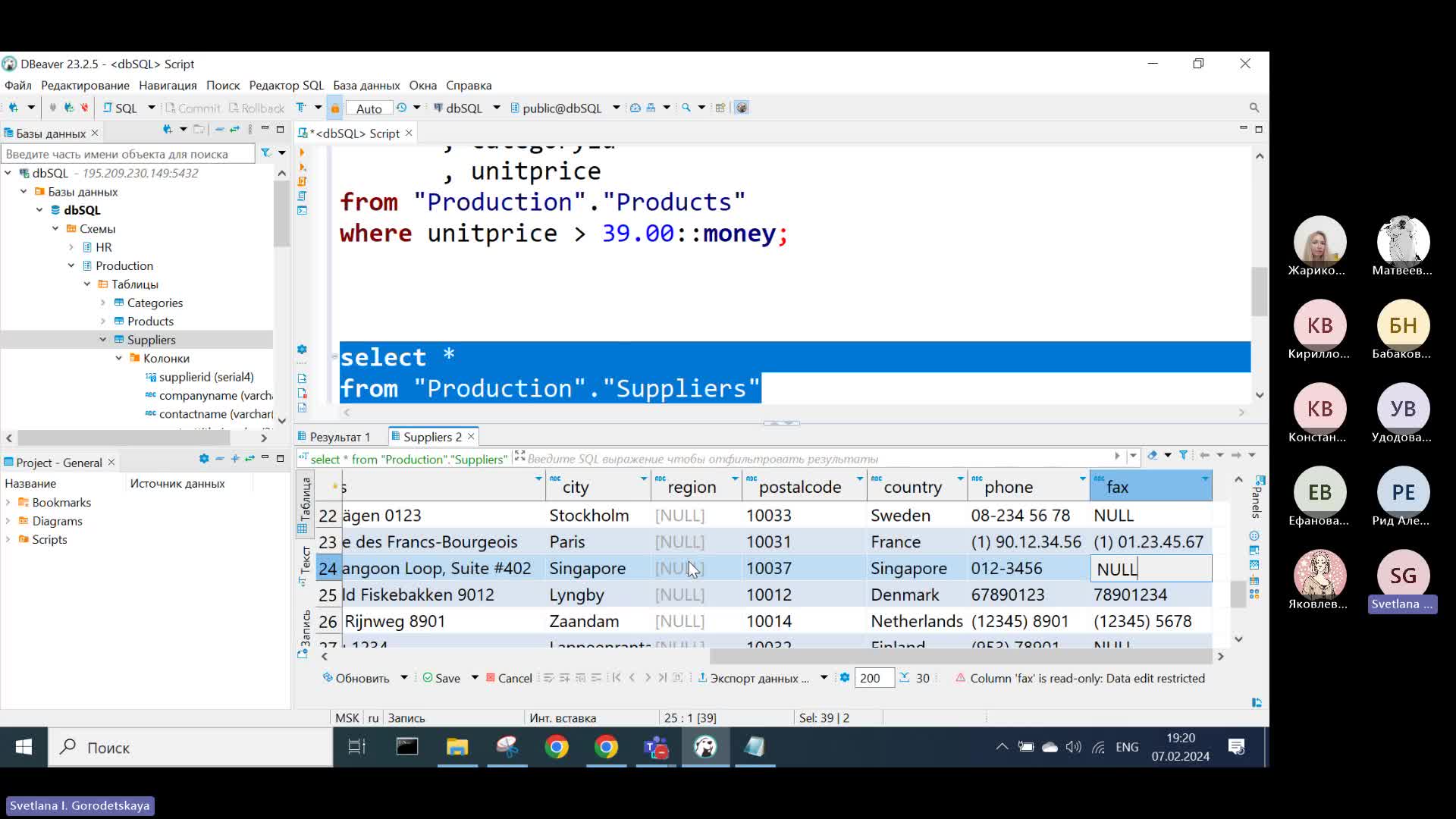Click the DBeaver perspective icon at toolbar end
The image size is (1456, 819).
coord(742,108)
